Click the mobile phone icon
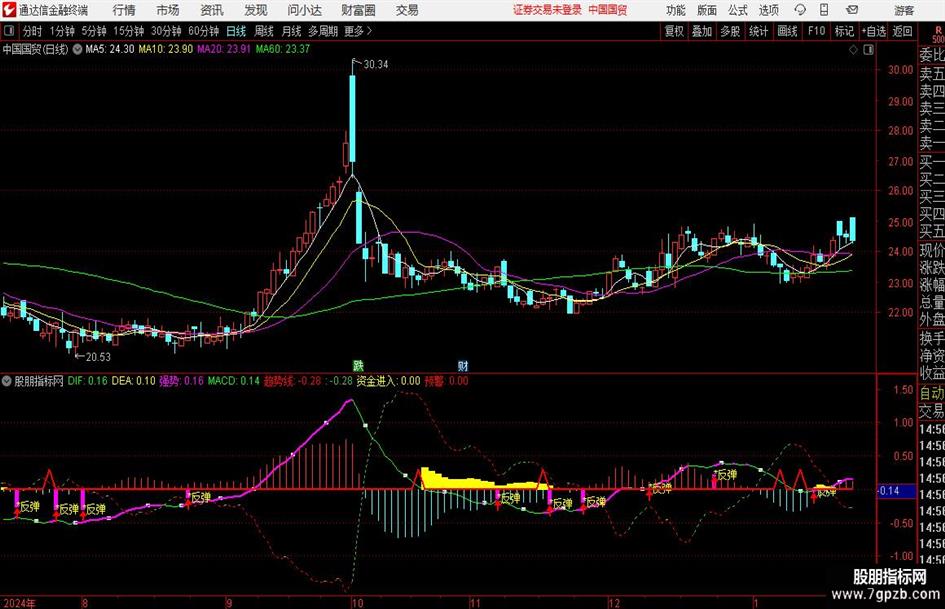945x609 pixels. (824, 10)
